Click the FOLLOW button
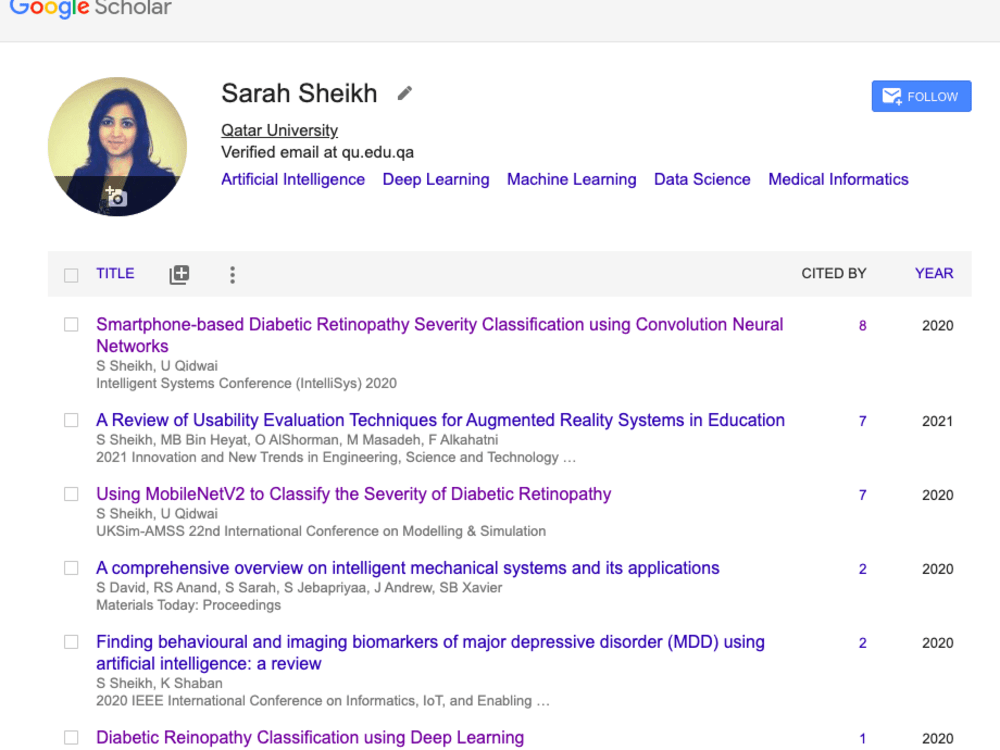Image resolution: width=1000 pixels, height=750 pixels. (x=921, y=96)
